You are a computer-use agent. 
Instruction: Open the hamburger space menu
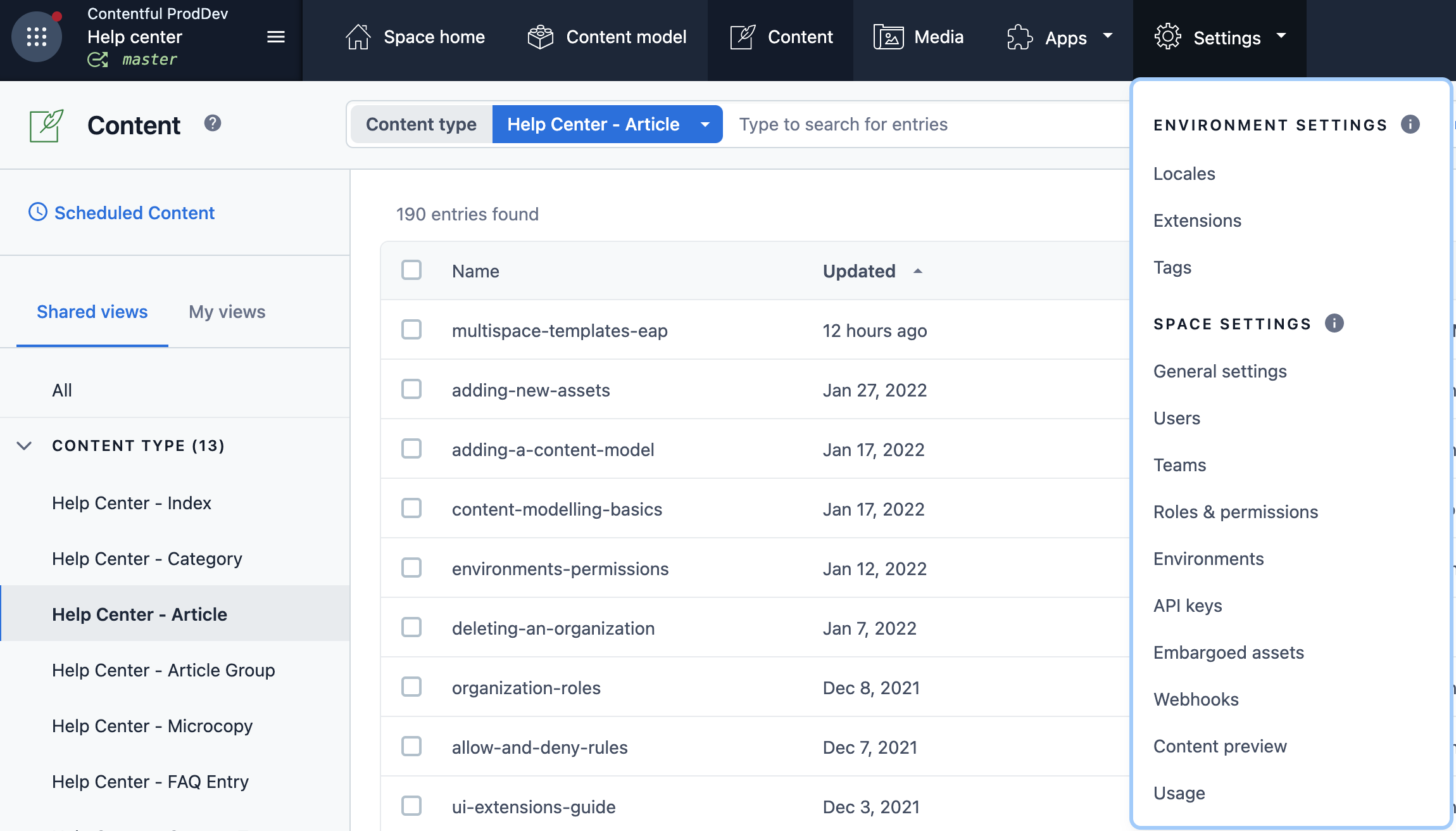pyautogui.click(x=276, y=37)
